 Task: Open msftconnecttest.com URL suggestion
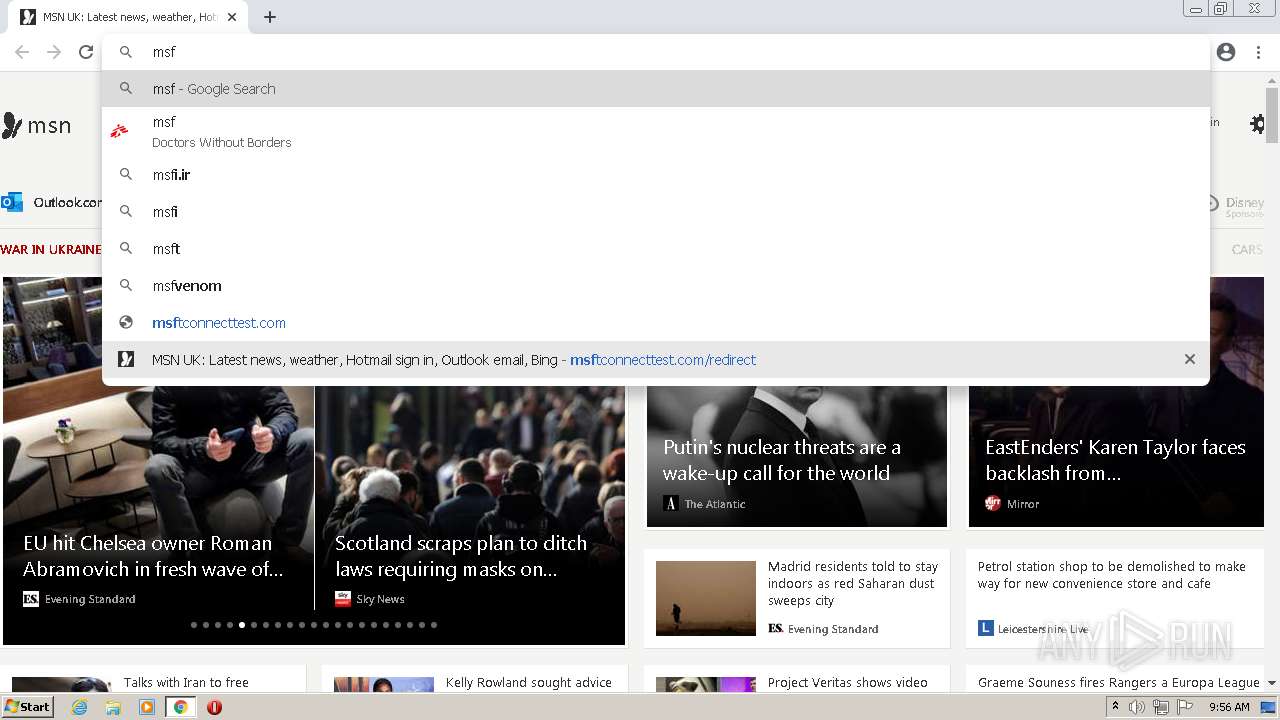[x=656, y=322]
